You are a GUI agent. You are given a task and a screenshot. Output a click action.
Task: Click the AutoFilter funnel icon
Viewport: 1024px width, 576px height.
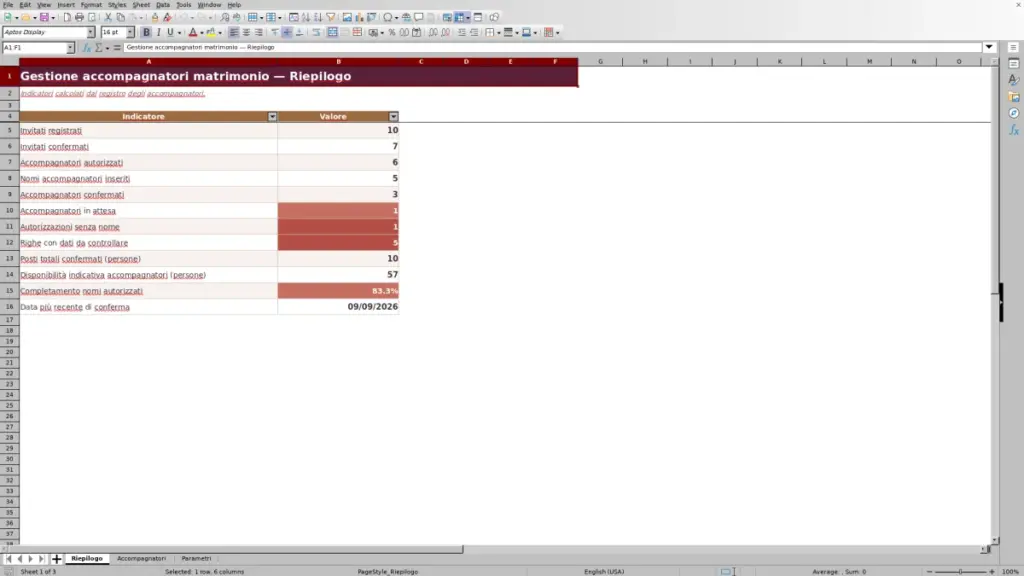pyautogui.click(x=331, y=18)
